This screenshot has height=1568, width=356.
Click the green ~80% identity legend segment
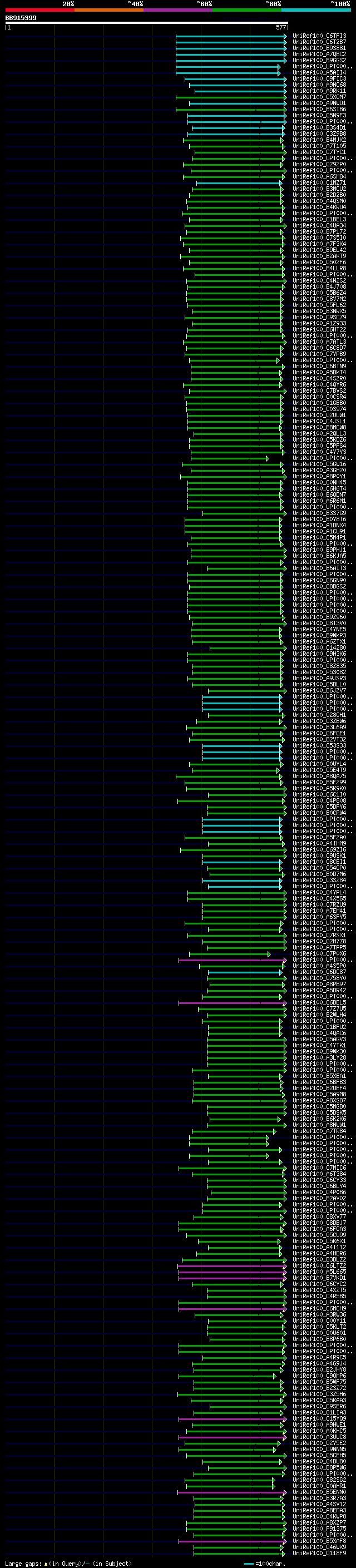coord(247,10)
